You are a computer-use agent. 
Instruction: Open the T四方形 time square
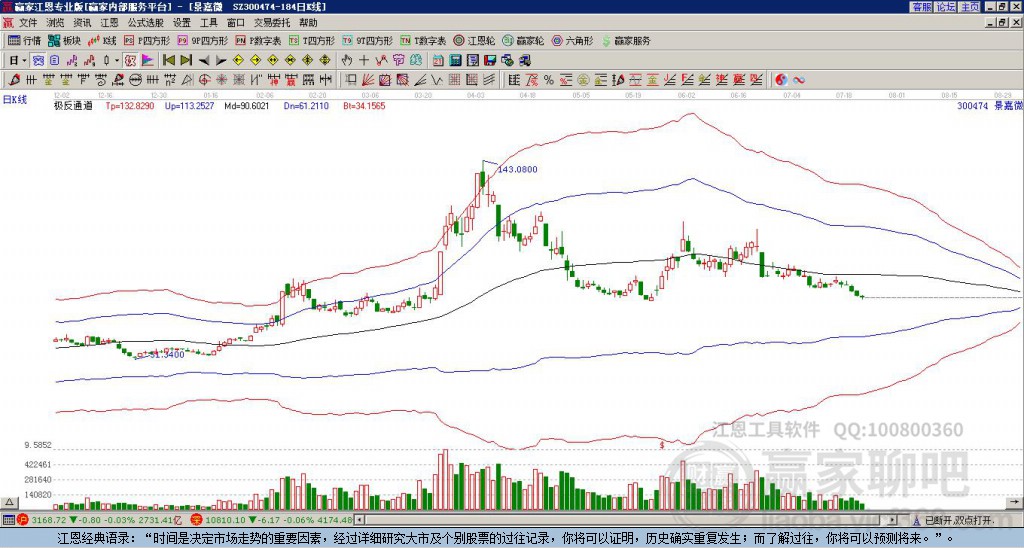pyautogui.click(x=312, y=40)
